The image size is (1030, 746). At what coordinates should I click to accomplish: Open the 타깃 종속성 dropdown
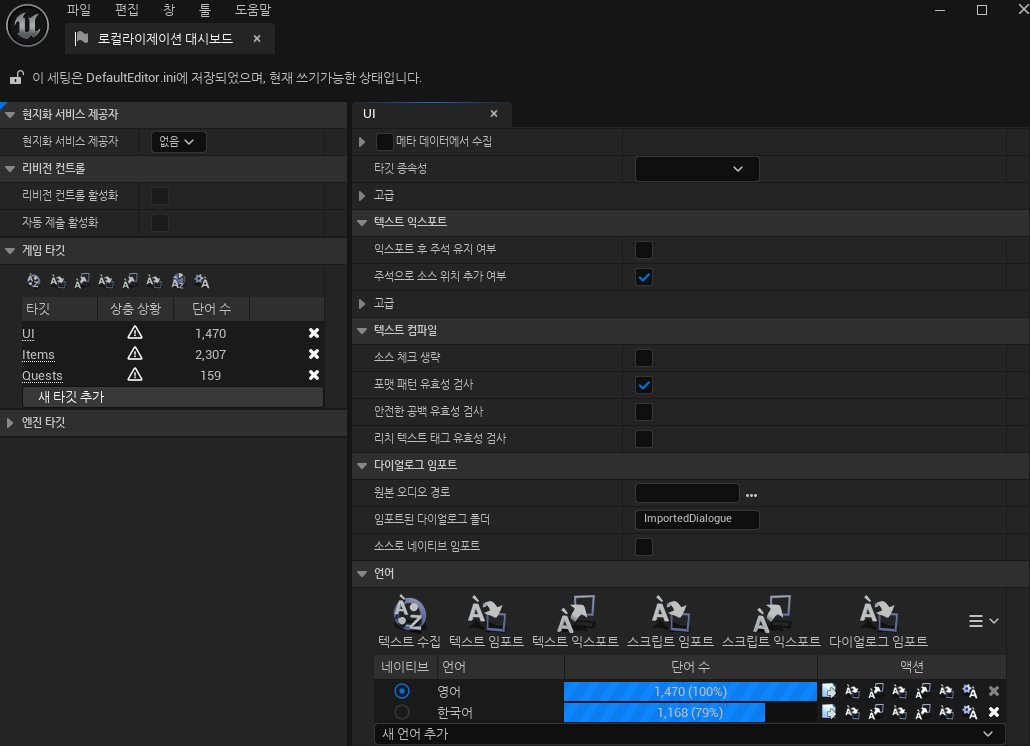[x=697, y=169]
